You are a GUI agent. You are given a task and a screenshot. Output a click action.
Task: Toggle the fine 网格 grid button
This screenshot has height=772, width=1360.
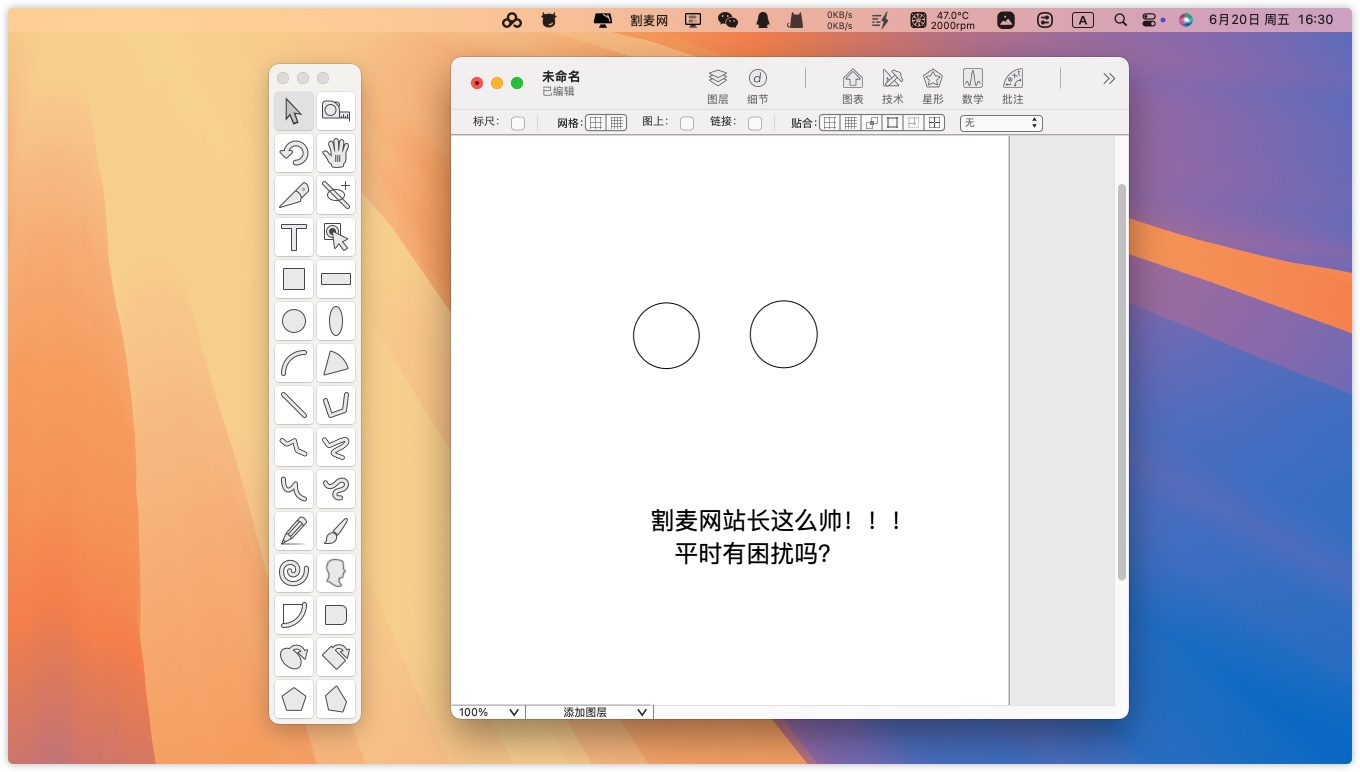coord(617,123)
